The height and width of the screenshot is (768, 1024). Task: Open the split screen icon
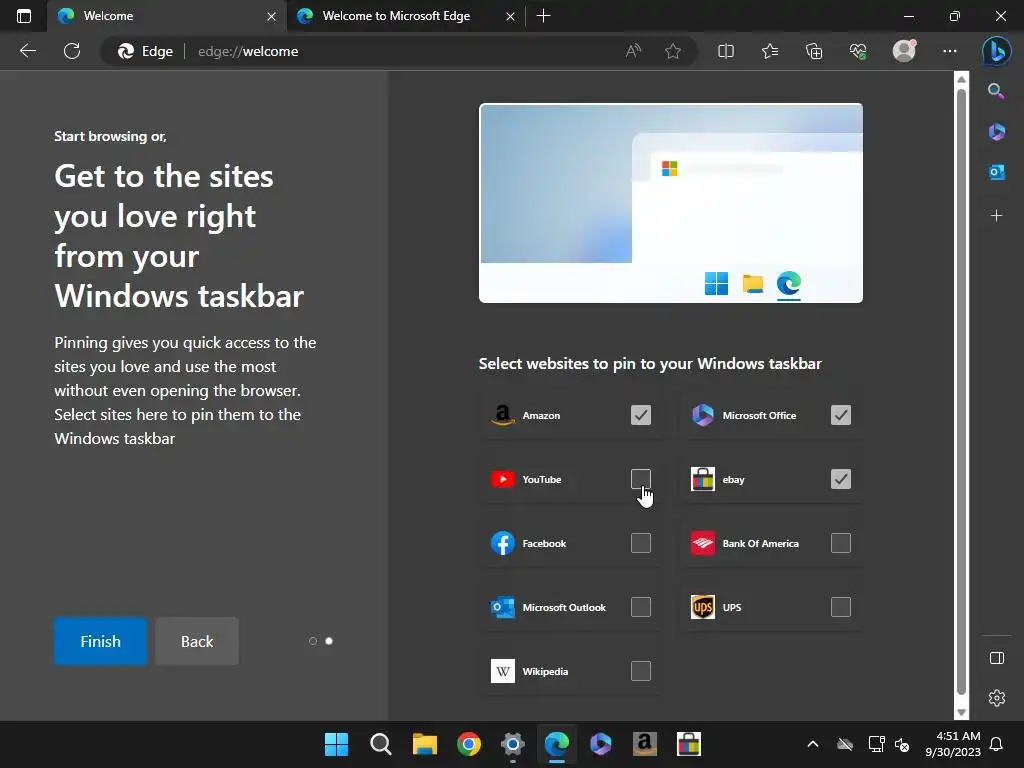point(726,51)
